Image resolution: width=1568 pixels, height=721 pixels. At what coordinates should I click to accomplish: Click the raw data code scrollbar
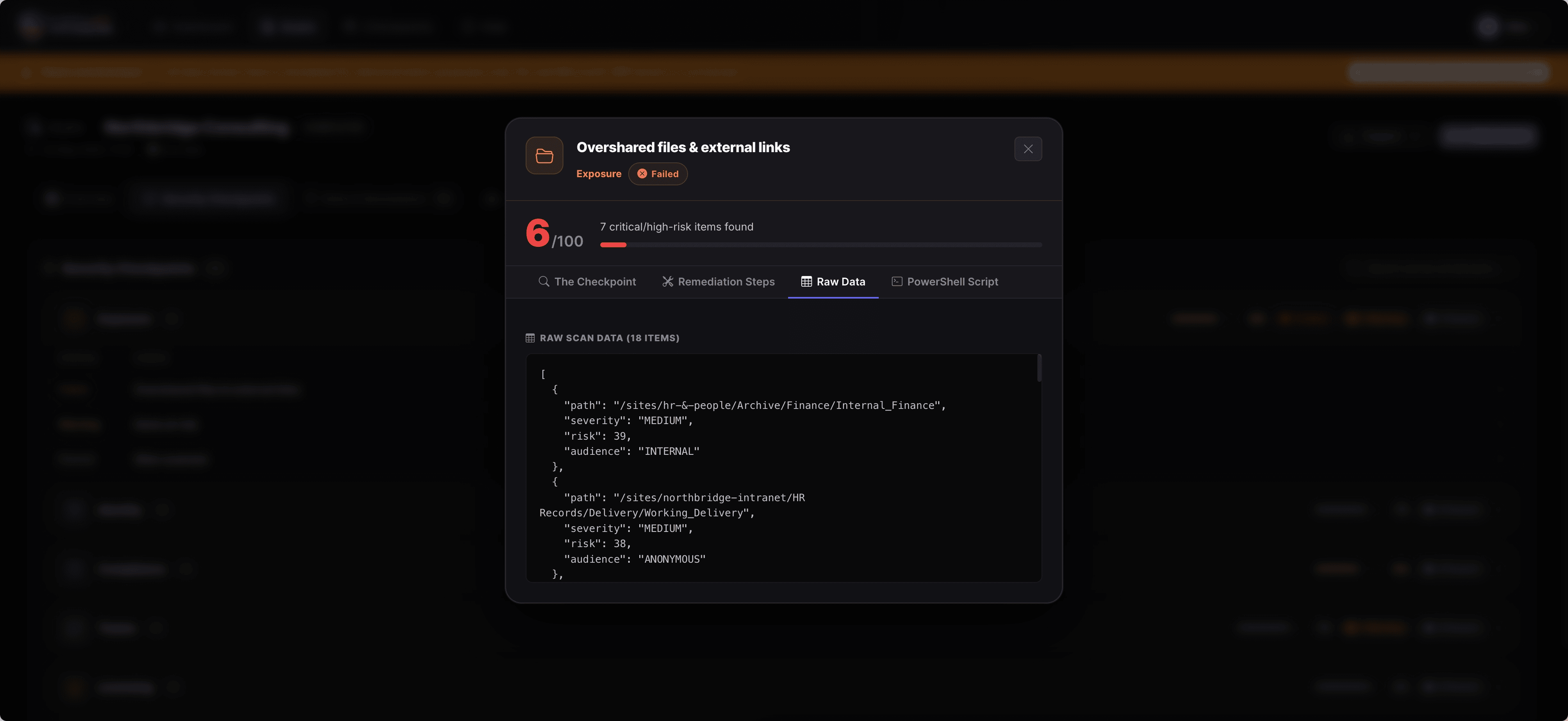[x=1039, y=368]
